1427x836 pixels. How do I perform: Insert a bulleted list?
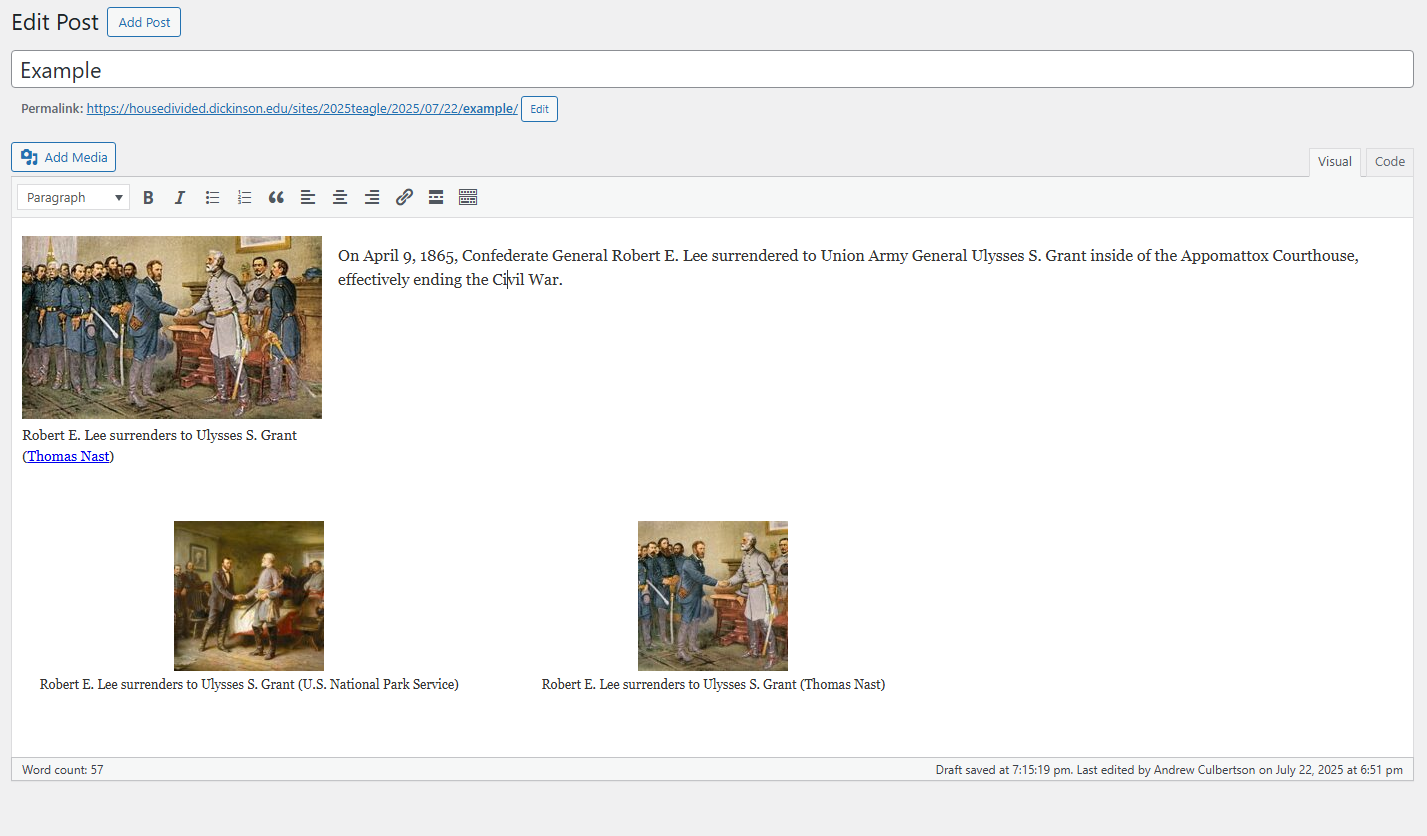click(x=212, y=197)
